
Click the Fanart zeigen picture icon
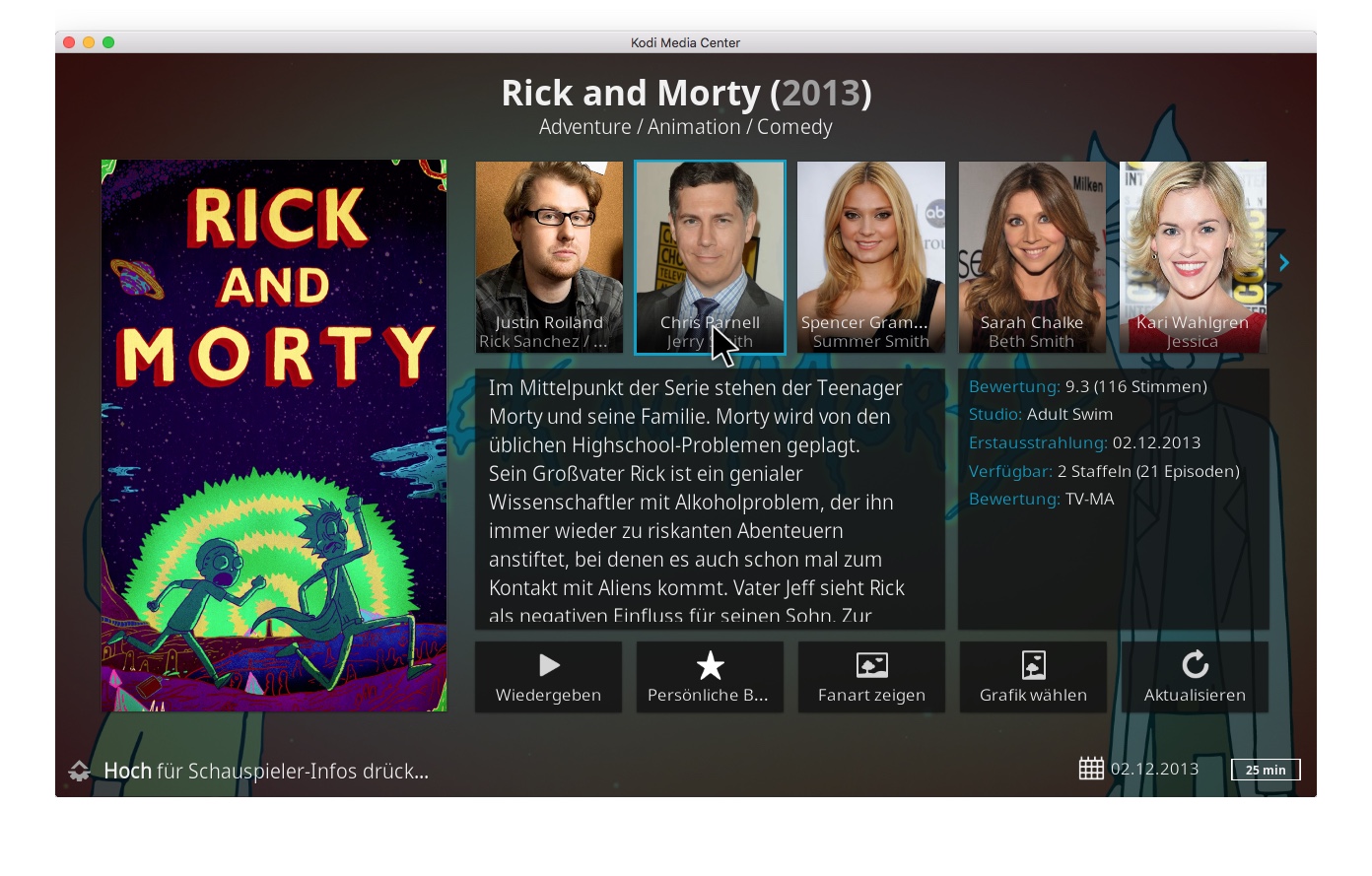click(871, 665)
